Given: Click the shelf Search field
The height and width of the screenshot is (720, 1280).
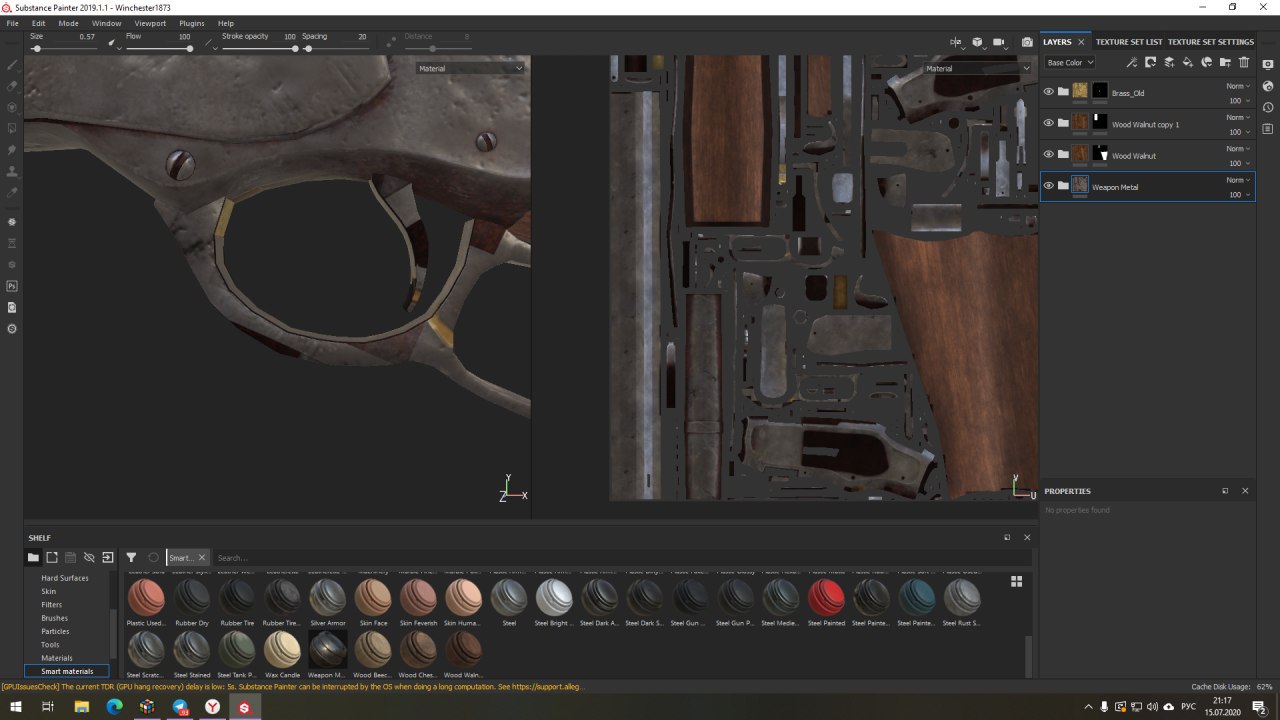Looking at the screenshot, I should (x=620, y=557).
